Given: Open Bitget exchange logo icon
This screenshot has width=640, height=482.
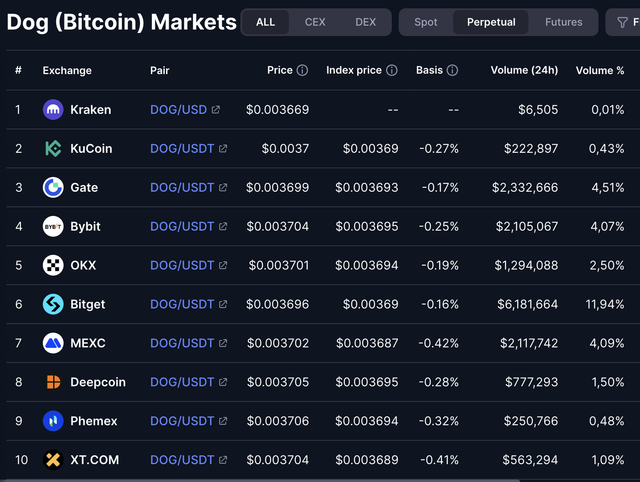Looking at the screenshot, I should 53,304.
